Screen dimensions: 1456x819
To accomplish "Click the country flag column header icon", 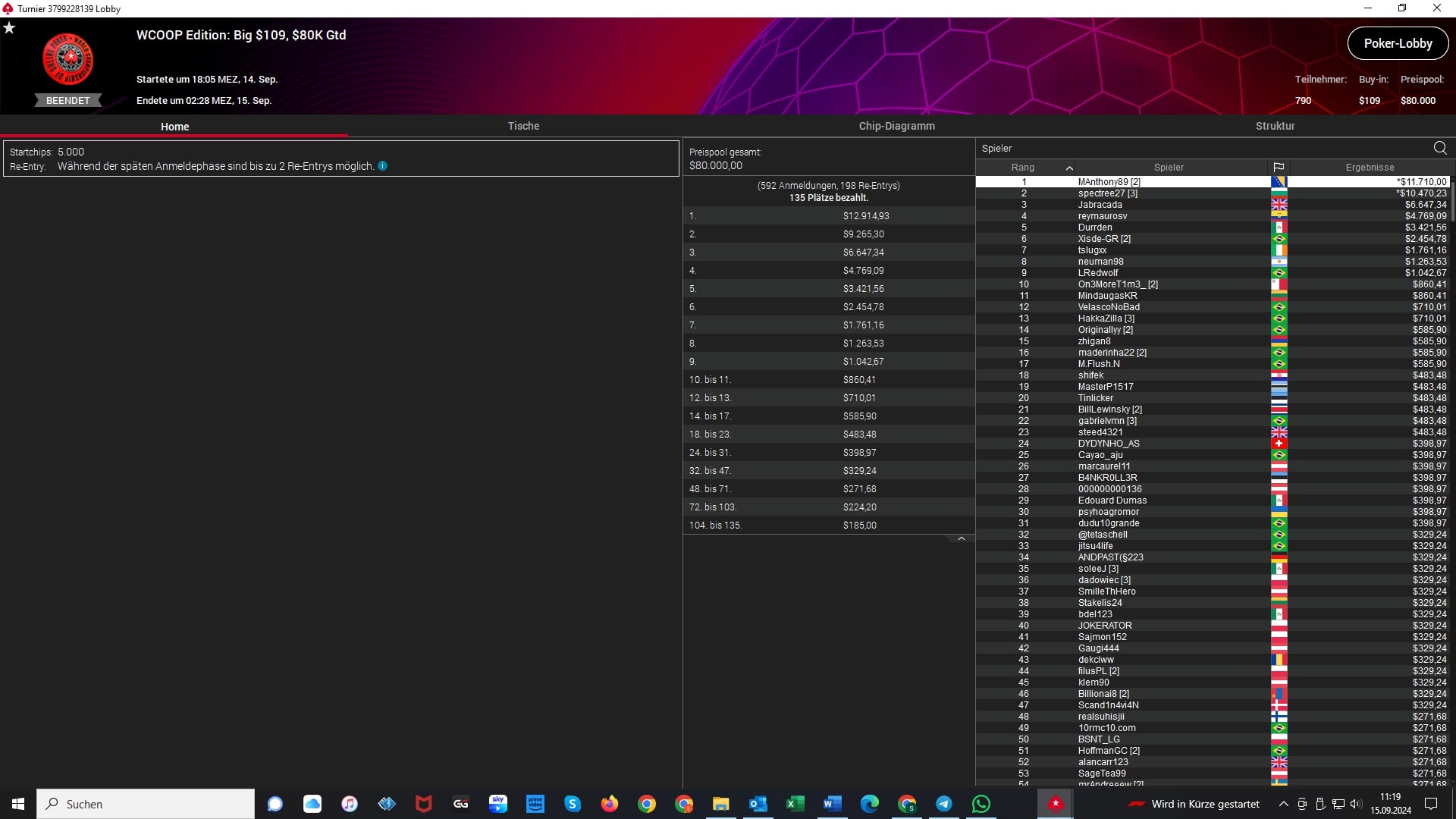I will (1279, 168).
